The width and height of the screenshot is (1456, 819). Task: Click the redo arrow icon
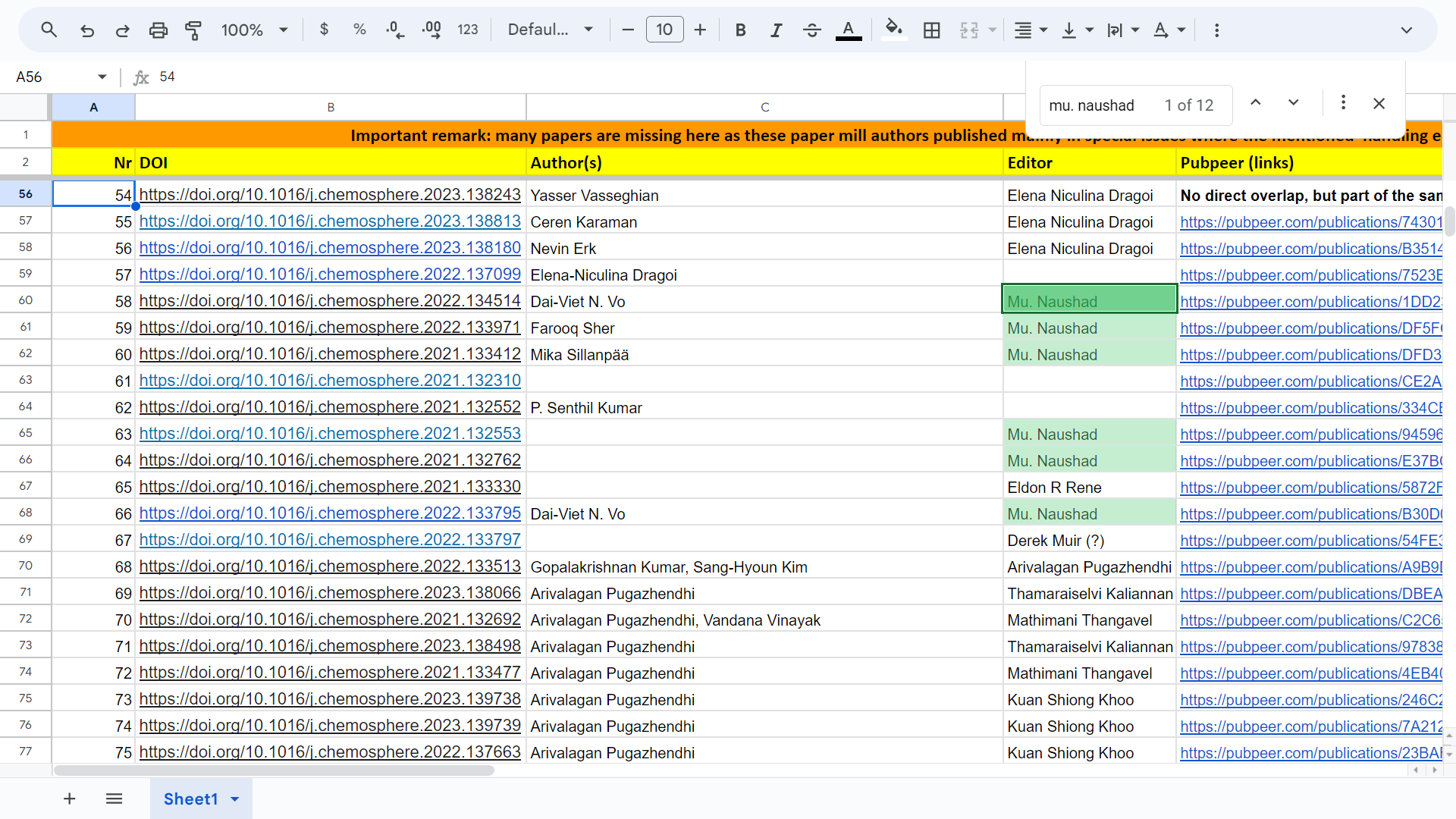click(122, 30)
